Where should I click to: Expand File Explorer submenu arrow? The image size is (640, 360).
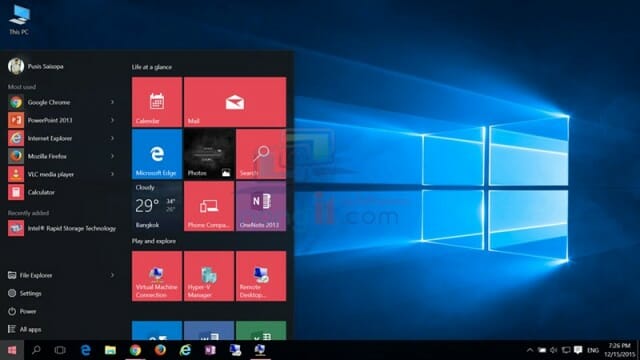pos(112,275)
